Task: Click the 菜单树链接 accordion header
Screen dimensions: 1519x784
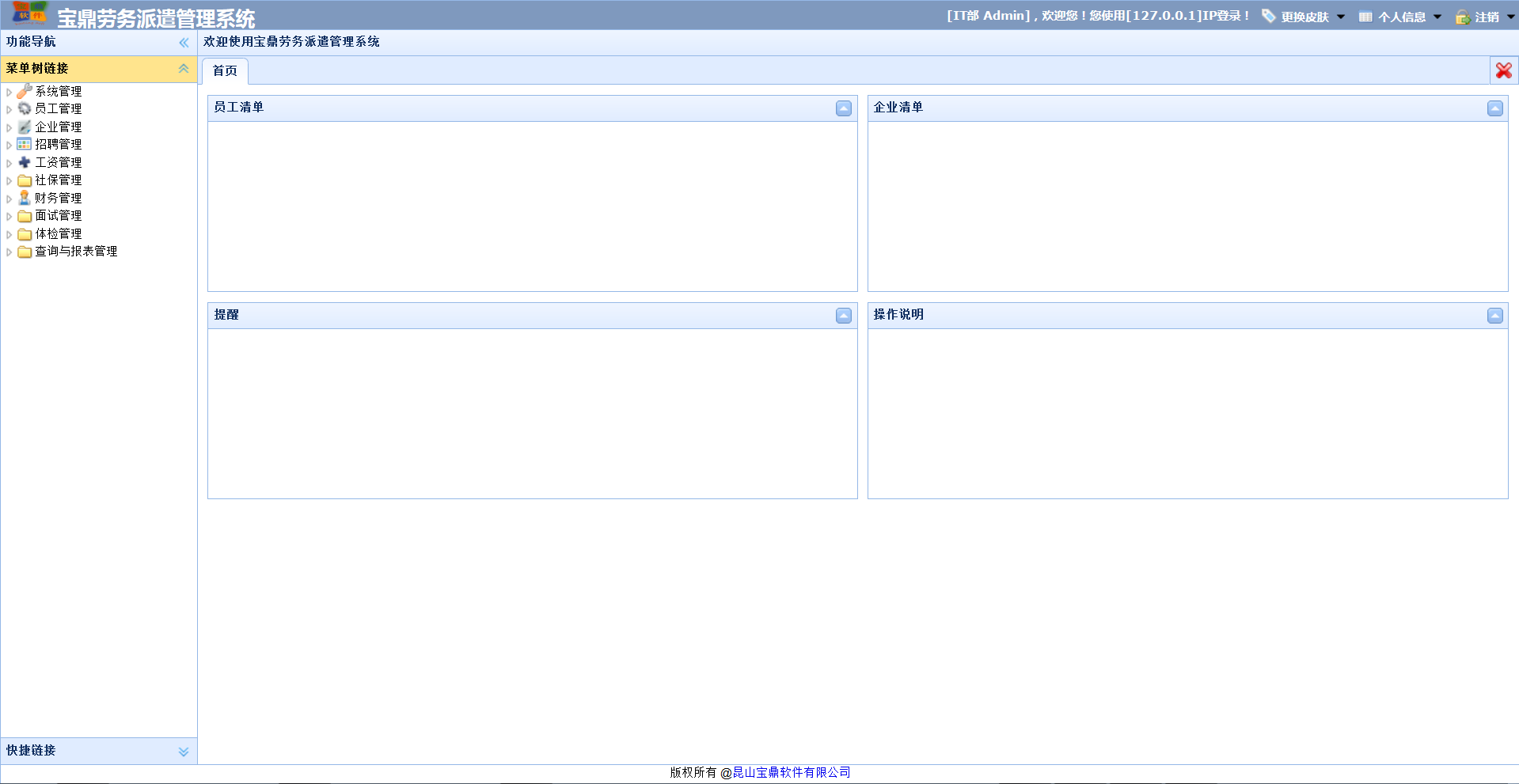Action: click(99, 69)
